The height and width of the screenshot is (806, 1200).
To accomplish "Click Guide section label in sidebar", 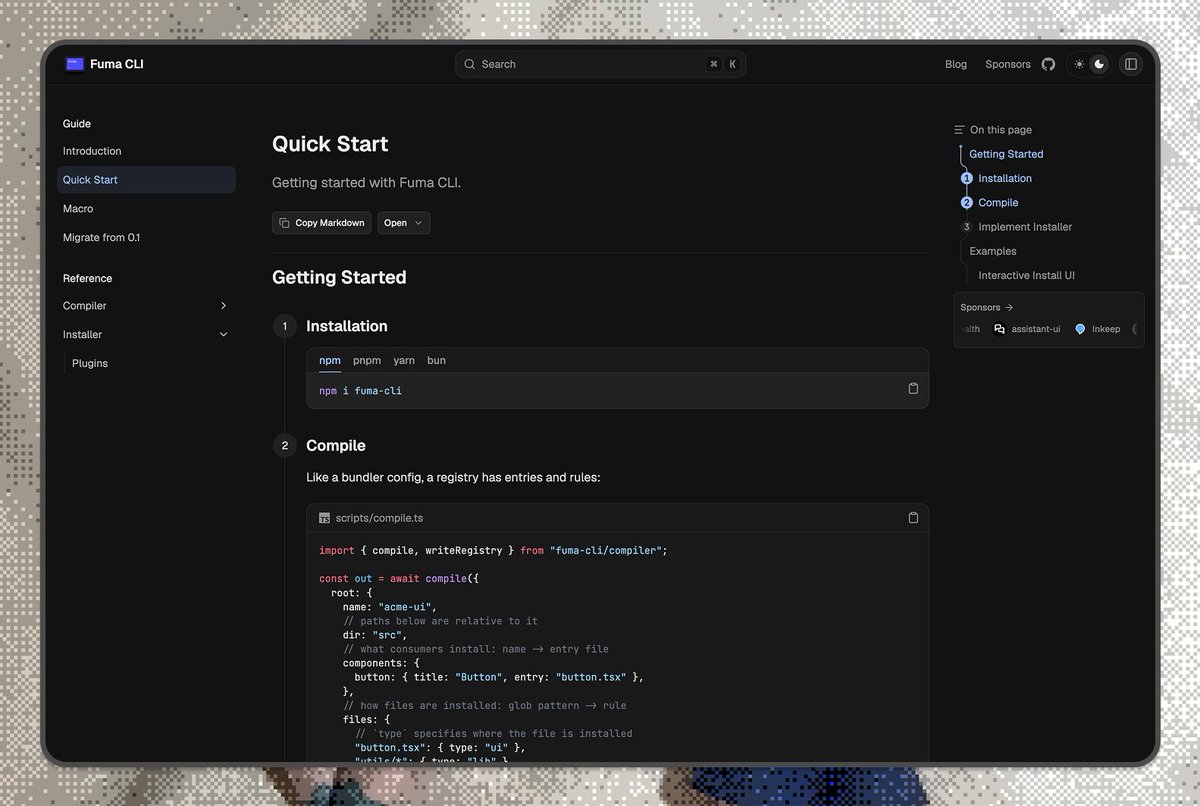I will (77, 124).
